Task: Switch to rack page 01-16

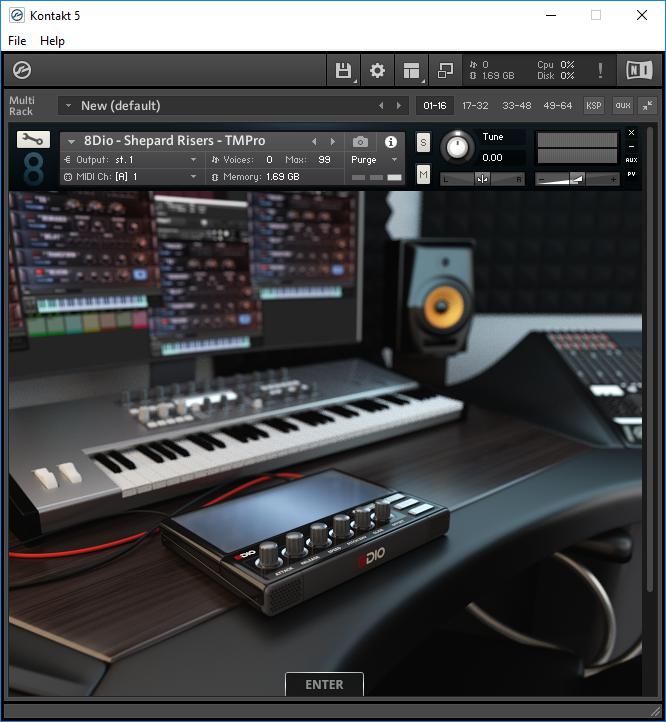Action: tap(435, 105)
